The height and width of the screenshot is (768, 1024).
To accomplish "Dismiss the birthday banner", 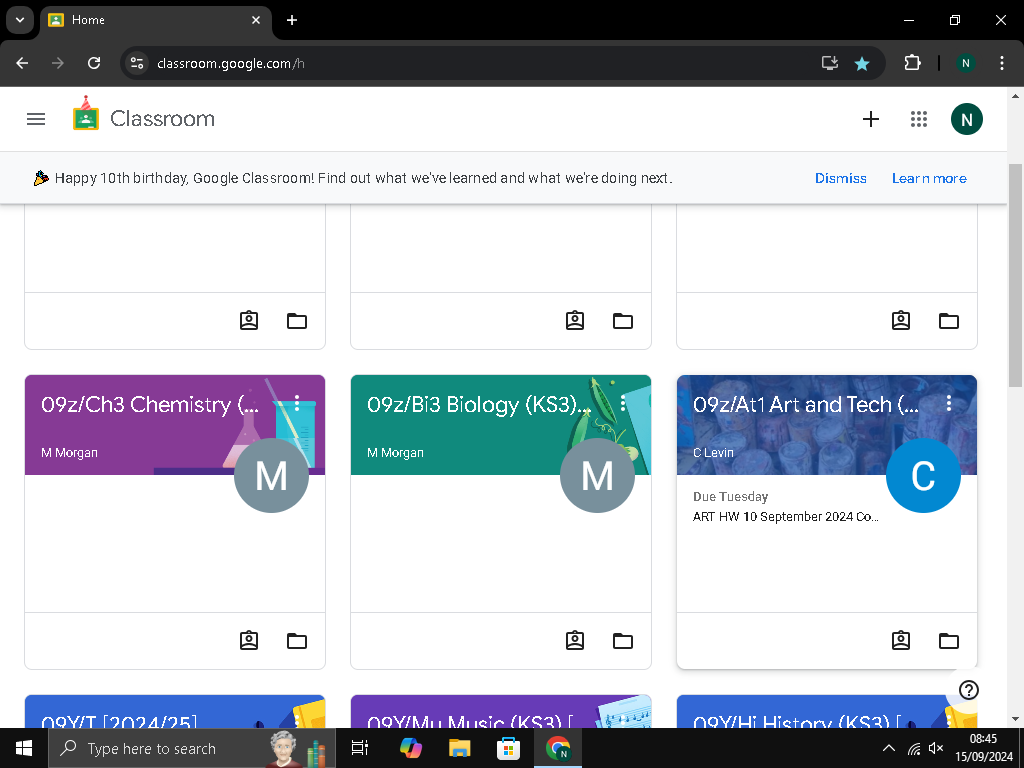I will 840,178.
